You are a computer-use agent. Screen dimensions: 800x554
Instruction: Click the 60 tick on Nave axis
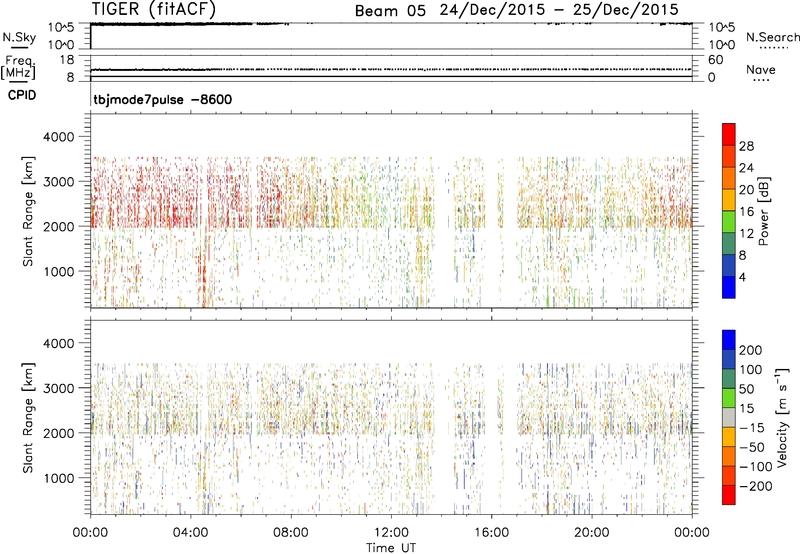[x=715, y=60]
